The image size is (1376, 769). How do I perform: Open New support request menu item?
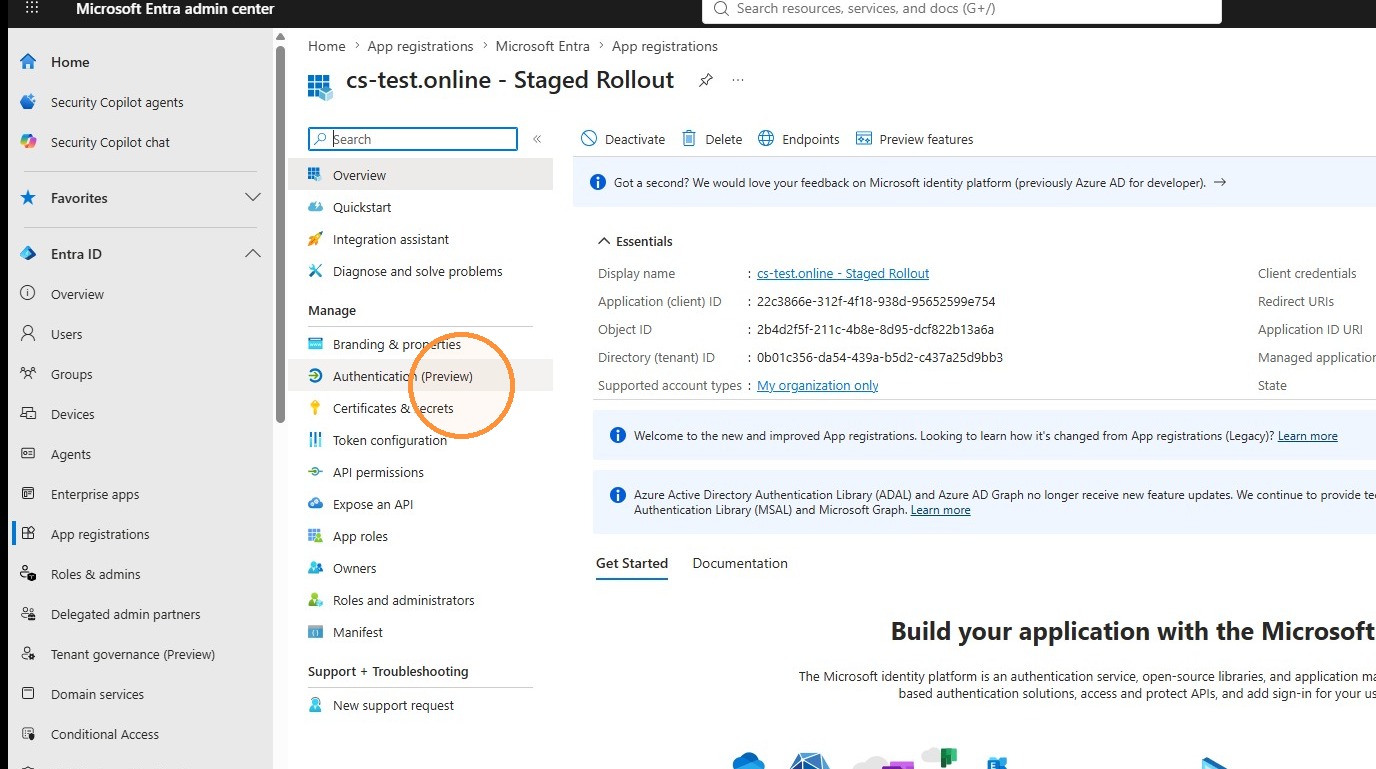tap(420, 705)
